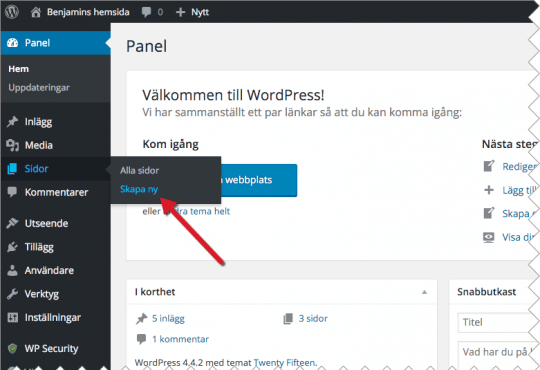540x370 pixels.
Task: Open the Twenty Fifteen theme link
Action: (284, 362)
